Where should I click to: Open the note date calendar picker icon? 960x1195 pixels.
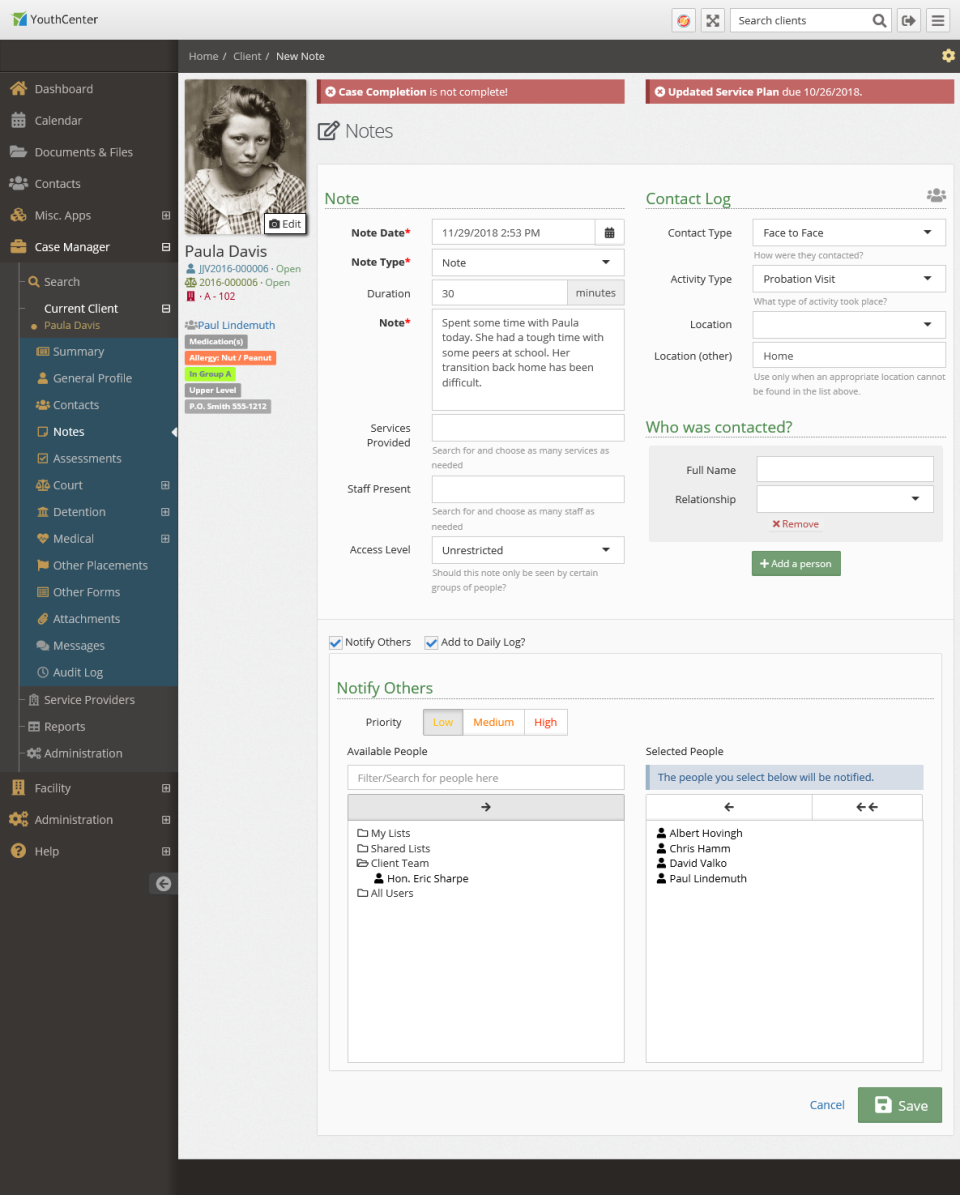coord(609,232)
